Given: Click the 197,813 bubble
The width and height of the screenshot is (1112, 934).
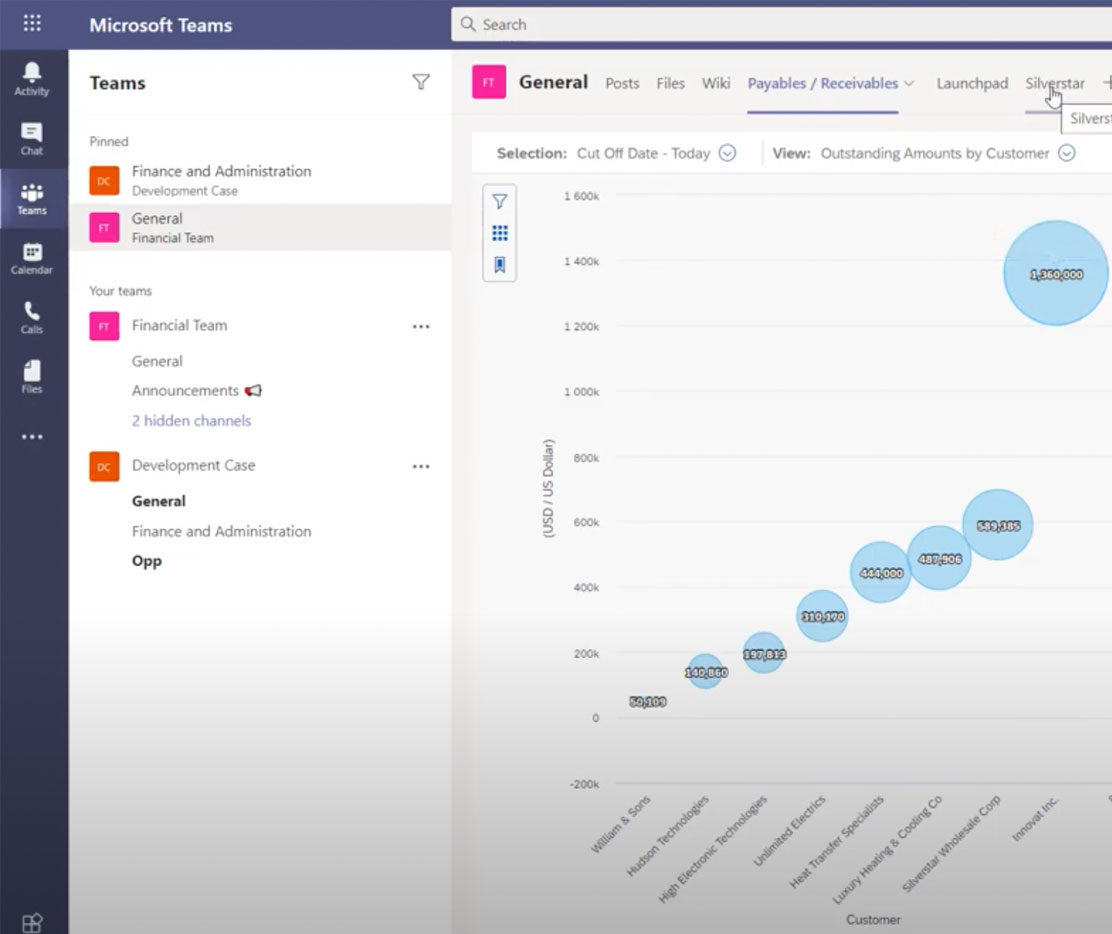Looking at the screenshot, I should [764, 653].
